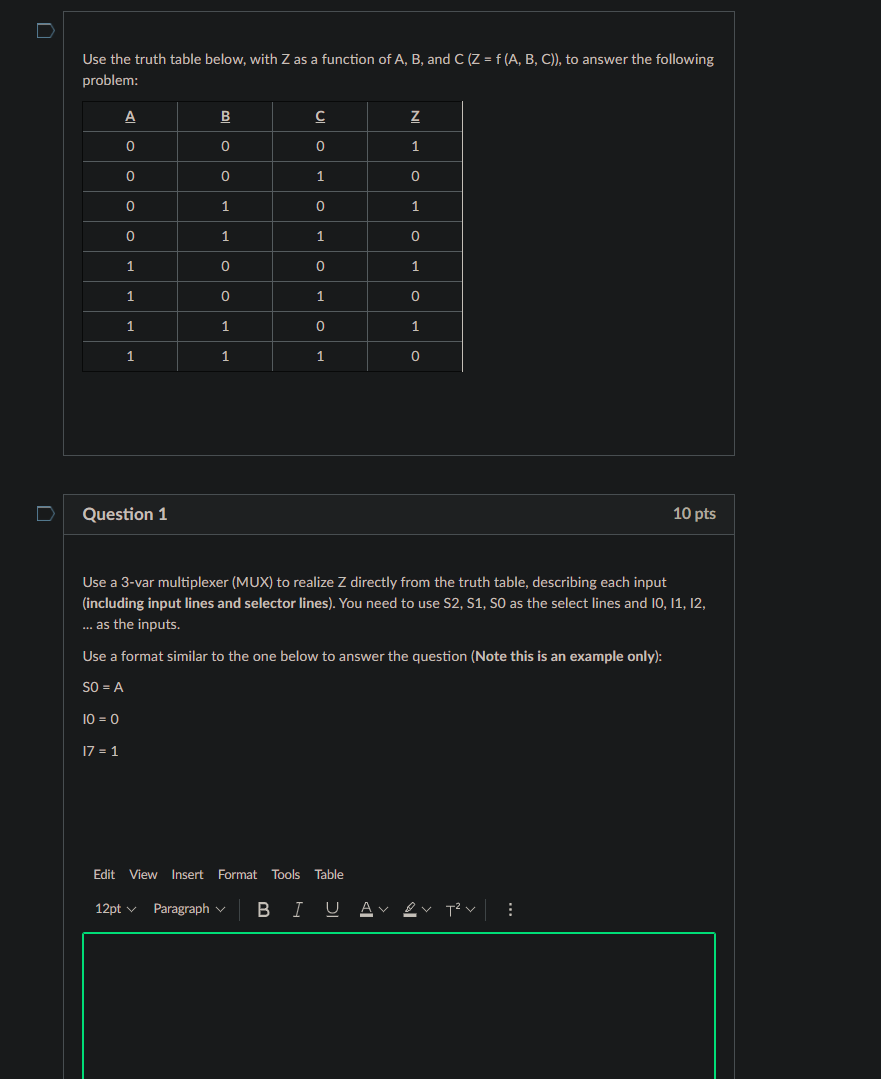Toggle bold formatting
881x1079 pixels.
tap(264, 909)
